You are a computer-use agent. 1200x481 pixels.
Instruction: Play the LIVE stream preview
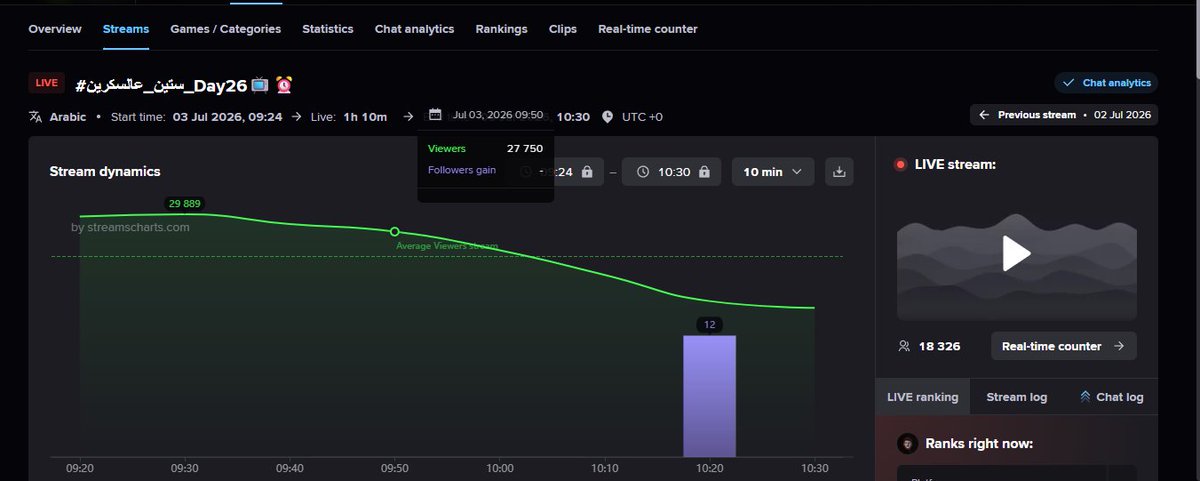(1017, 254)
